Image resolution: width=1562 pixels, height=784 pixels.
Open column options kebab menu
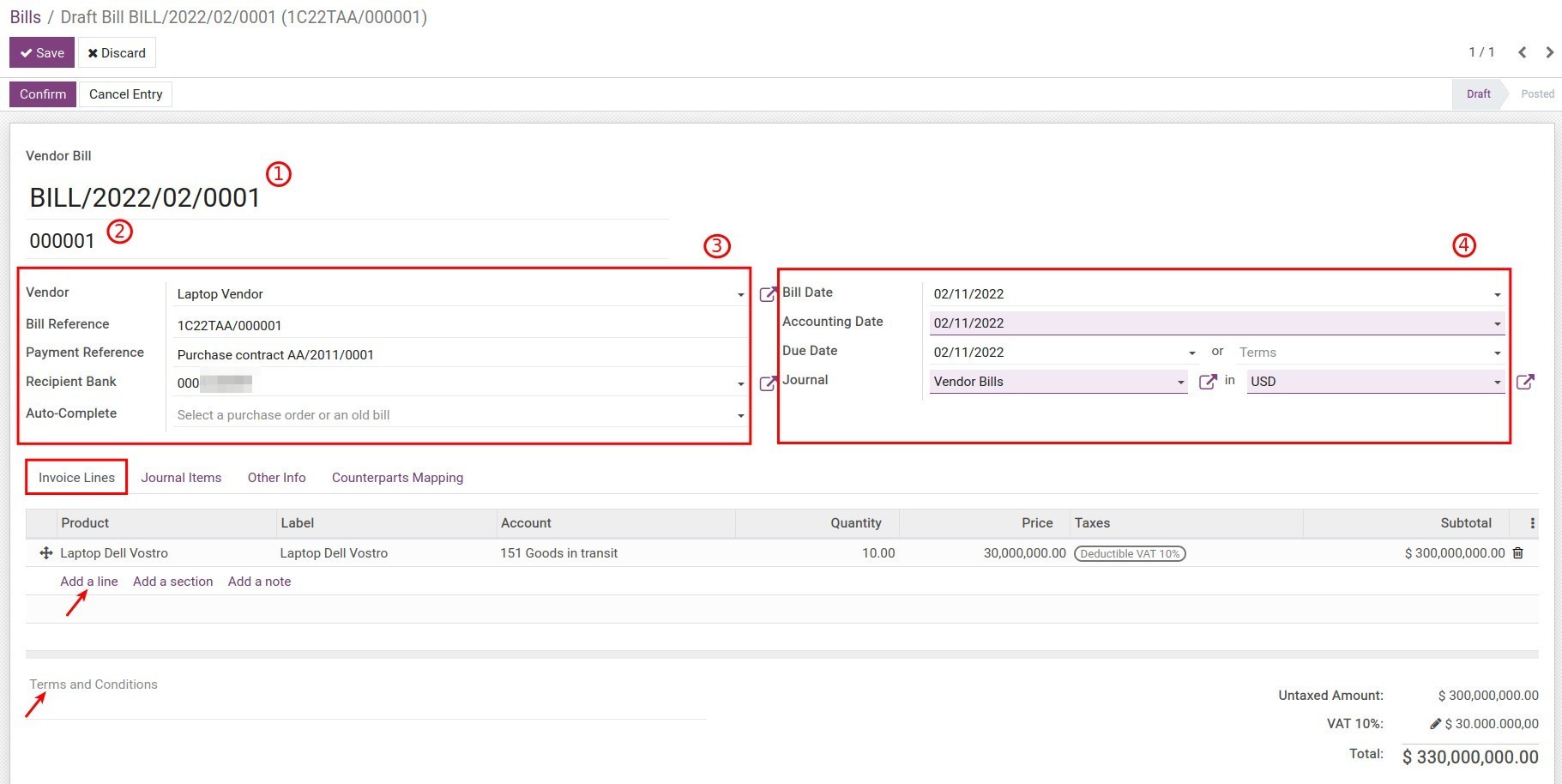pyautogui.click(x=1532, y=523)
